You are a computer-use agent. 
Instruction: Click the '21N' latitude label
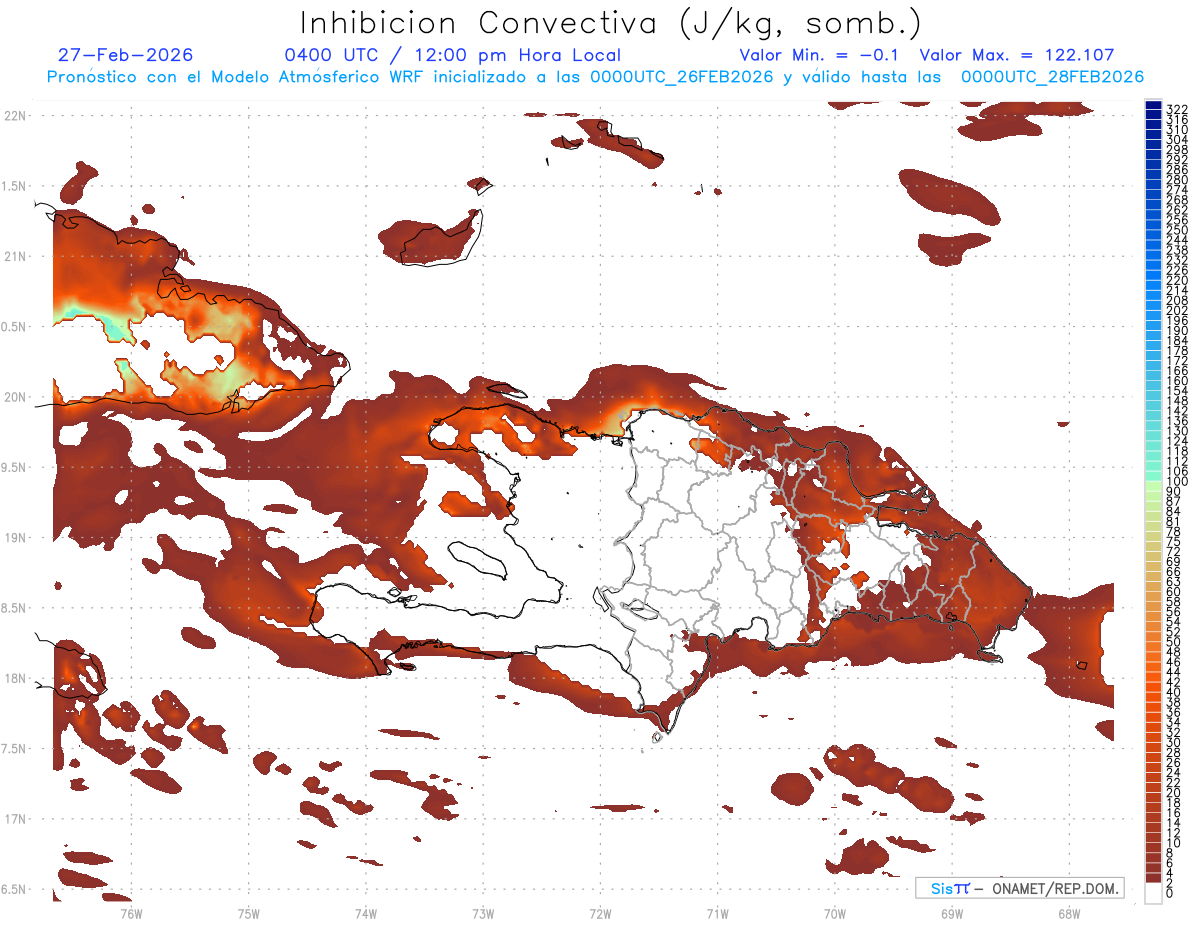(14, 256)
